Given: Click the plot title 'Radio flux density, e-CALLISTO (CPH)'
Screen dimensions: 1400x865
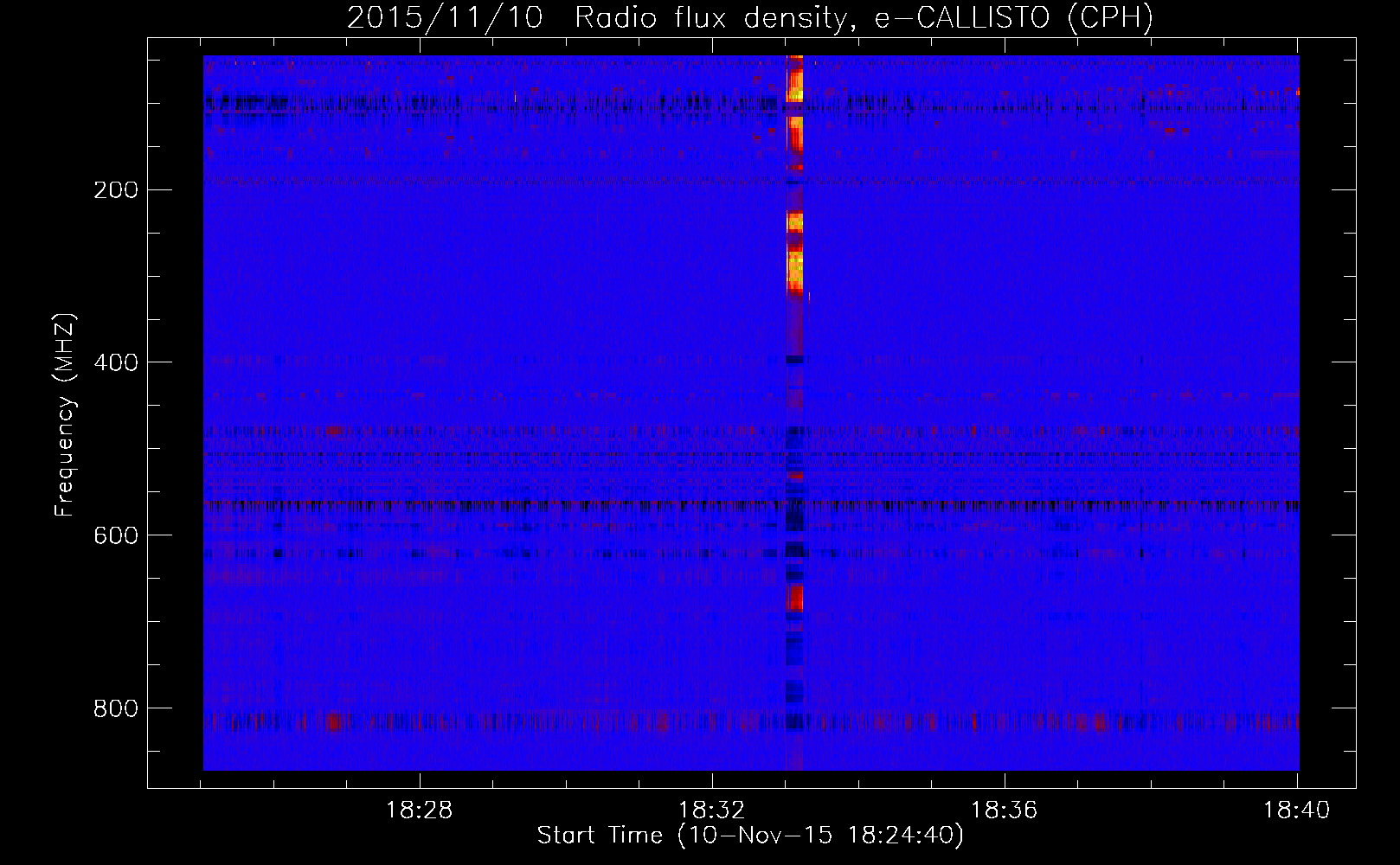Looking at the screenshot, I should pos(864,17).
